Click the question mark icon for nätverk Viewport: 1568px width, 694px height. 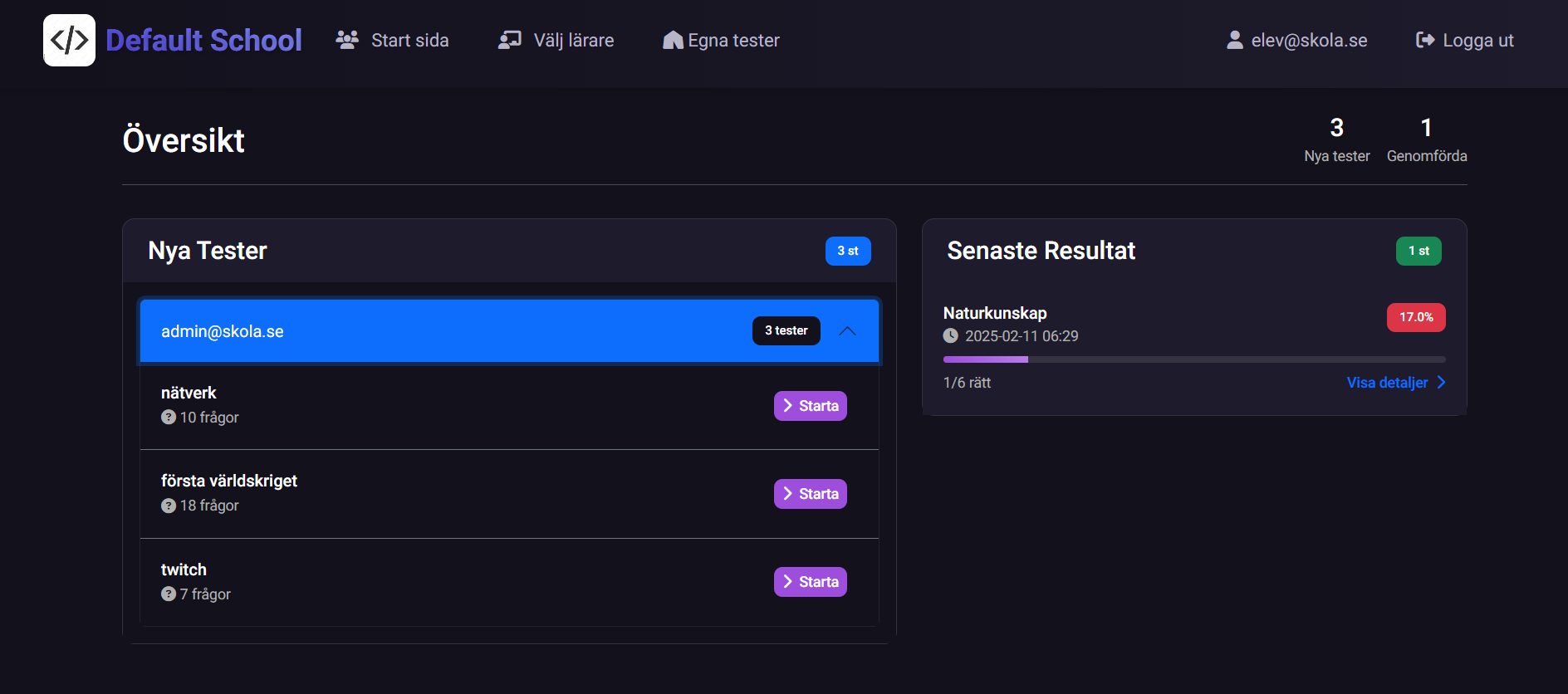tap(169, 418)
